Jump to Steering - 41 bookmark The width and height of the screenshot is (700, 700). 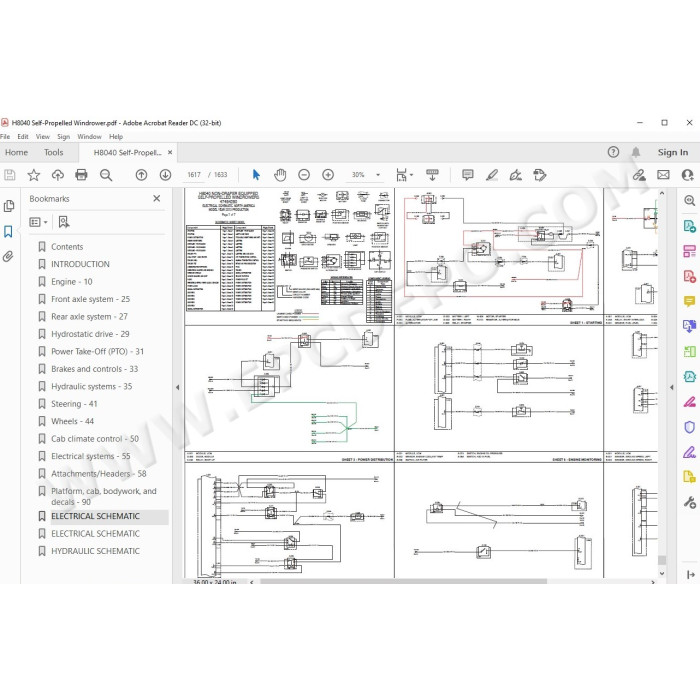coord(74,404)
